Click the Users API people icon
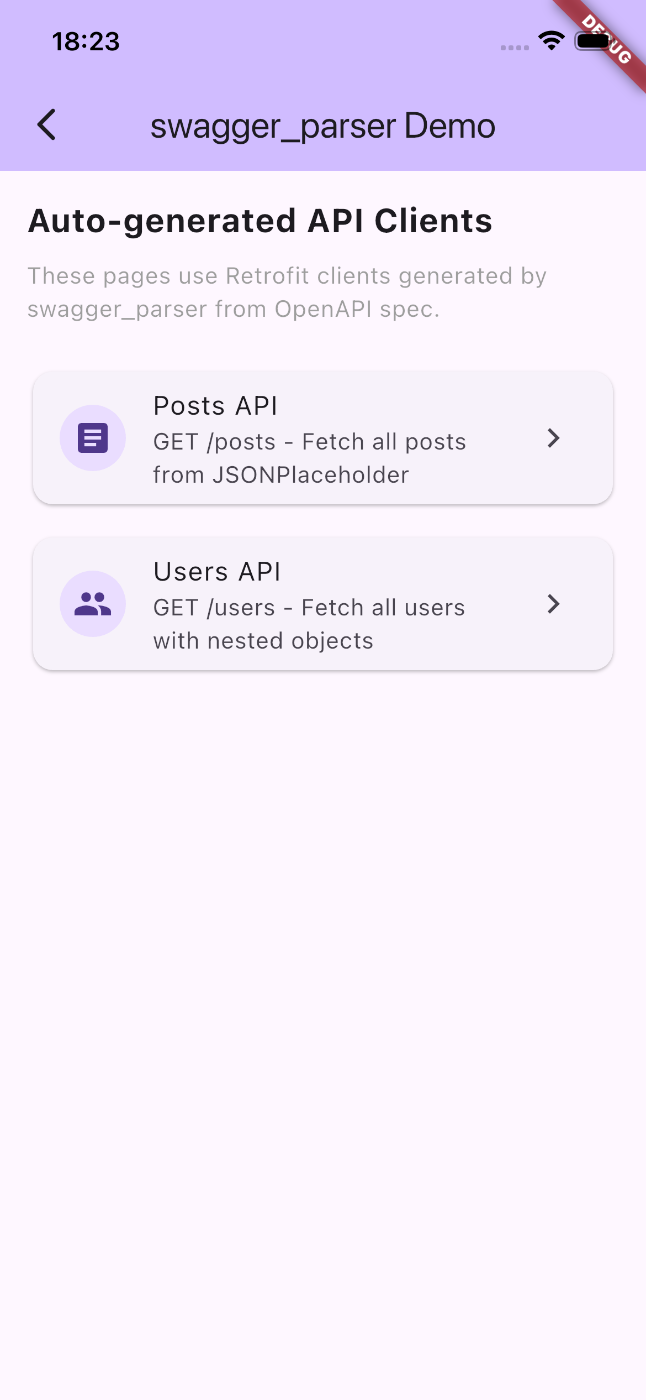The width and height of the screenshot is (646, 1400). coord(93,604)
